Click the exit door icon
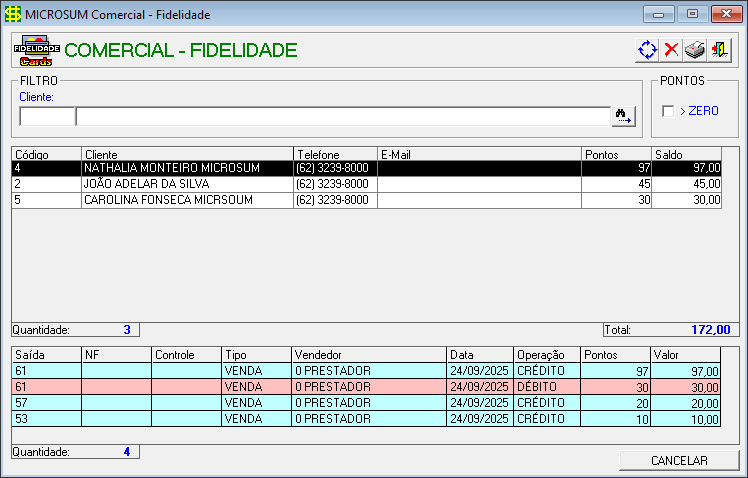This screenshot has width=748, height=478. [719, 50]
